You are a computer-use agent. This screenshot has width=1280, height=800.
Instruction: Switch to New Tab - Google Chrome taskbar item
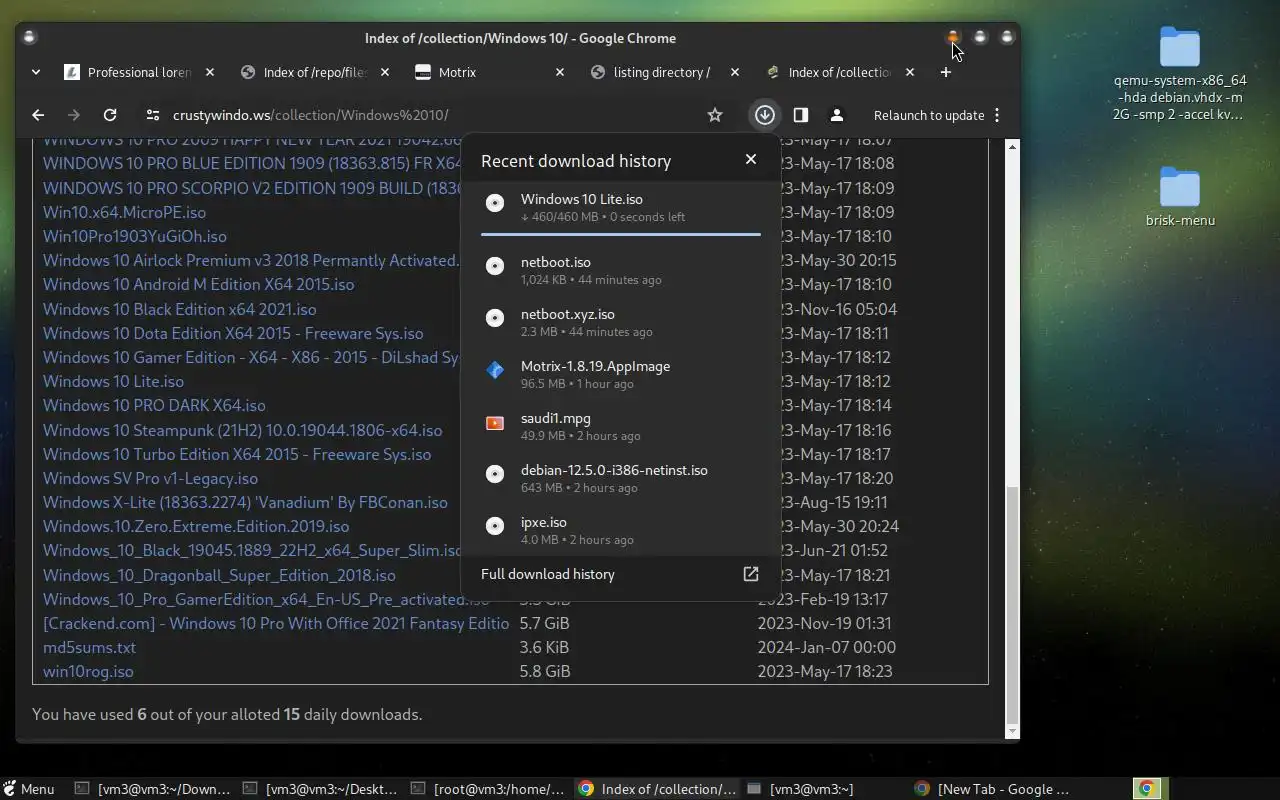tap(993, 789)
